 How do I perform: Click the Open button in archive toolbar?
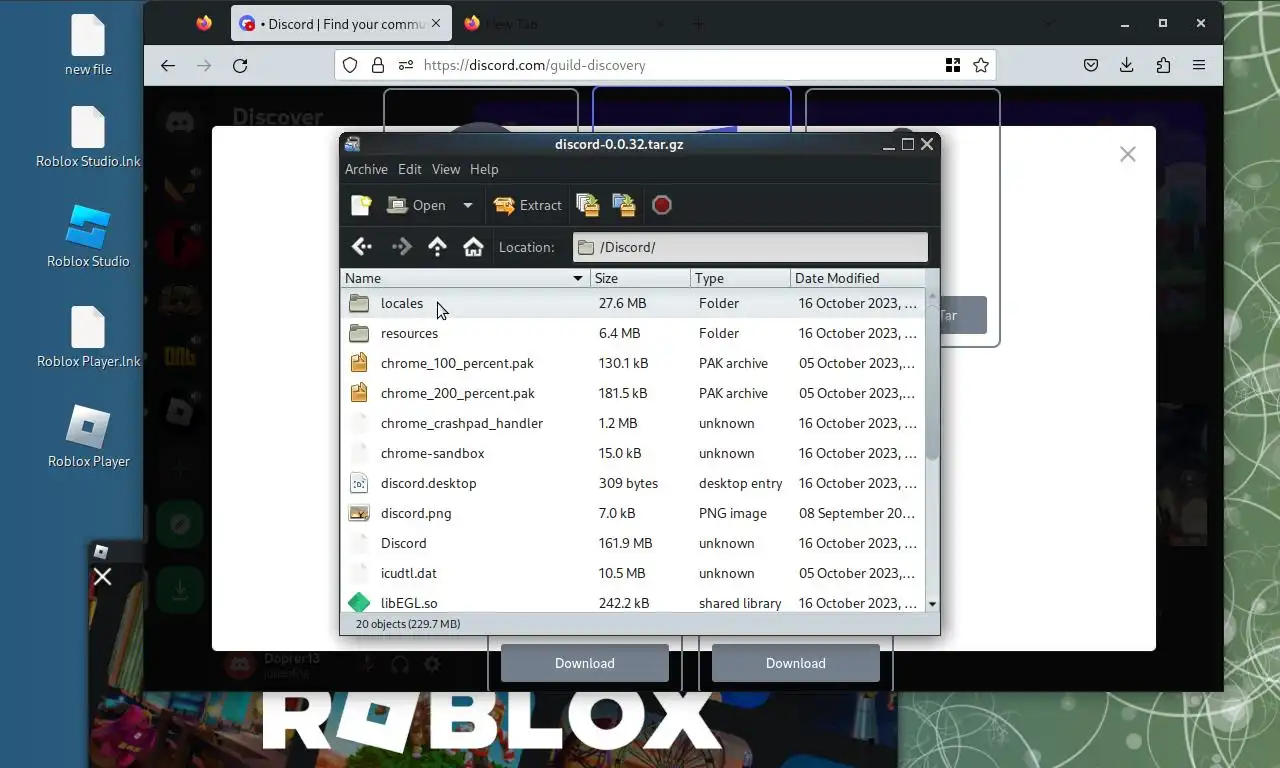click(x=417, y=205)
